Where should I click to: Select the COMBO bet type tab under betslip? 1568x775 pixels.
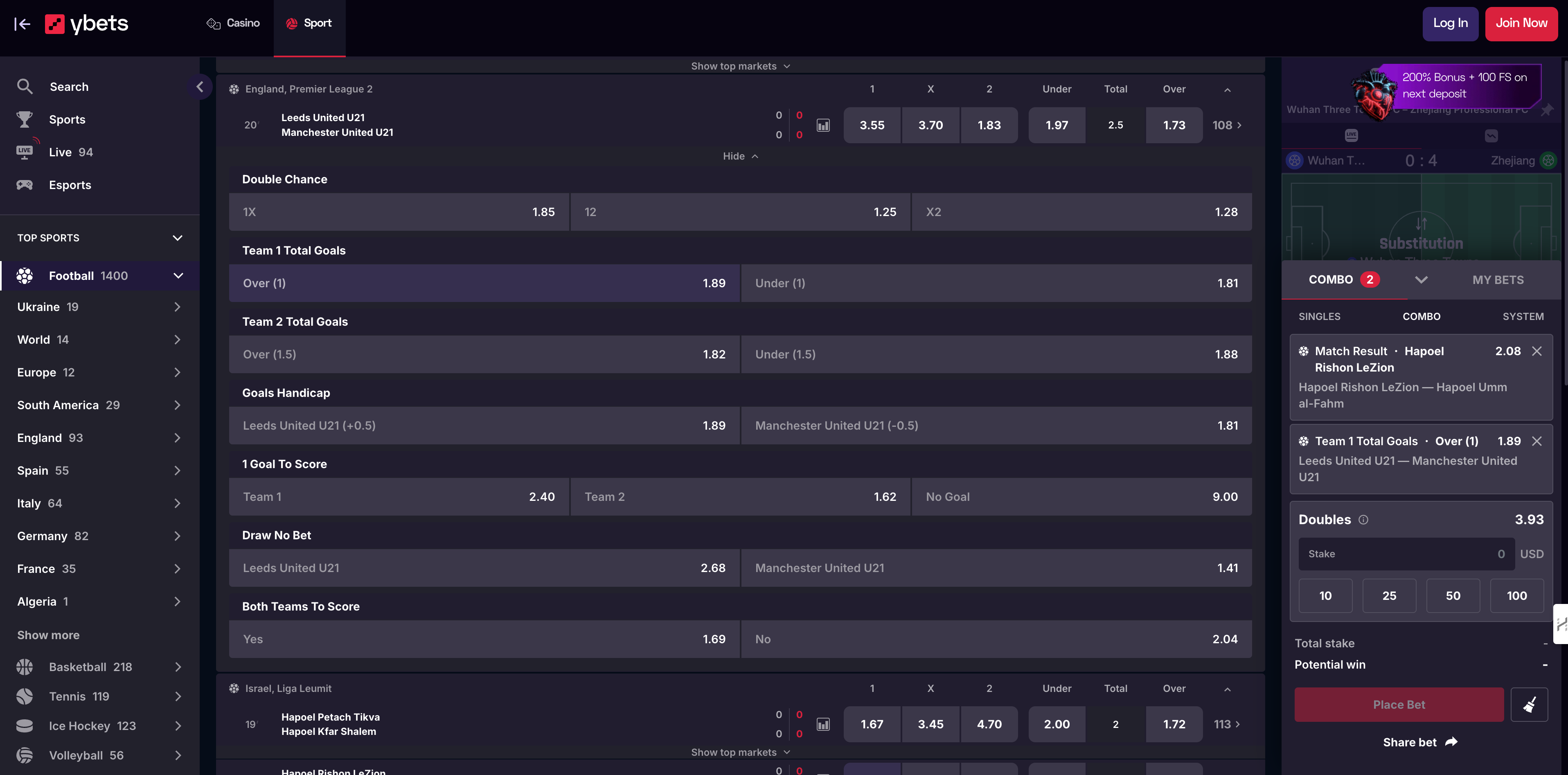click(x=1421, y=317)
